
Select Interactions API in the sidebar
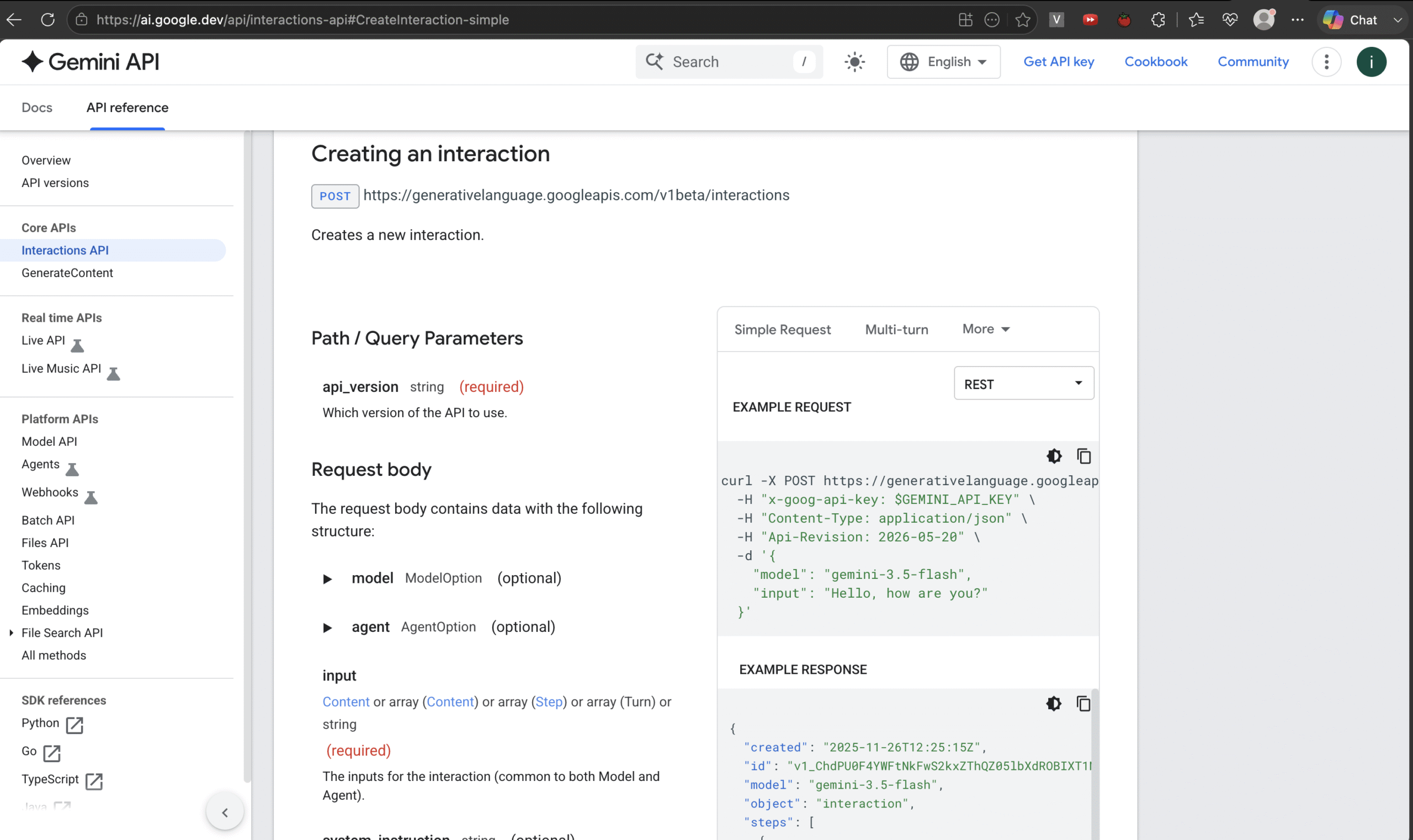click(x=65, y=250)
